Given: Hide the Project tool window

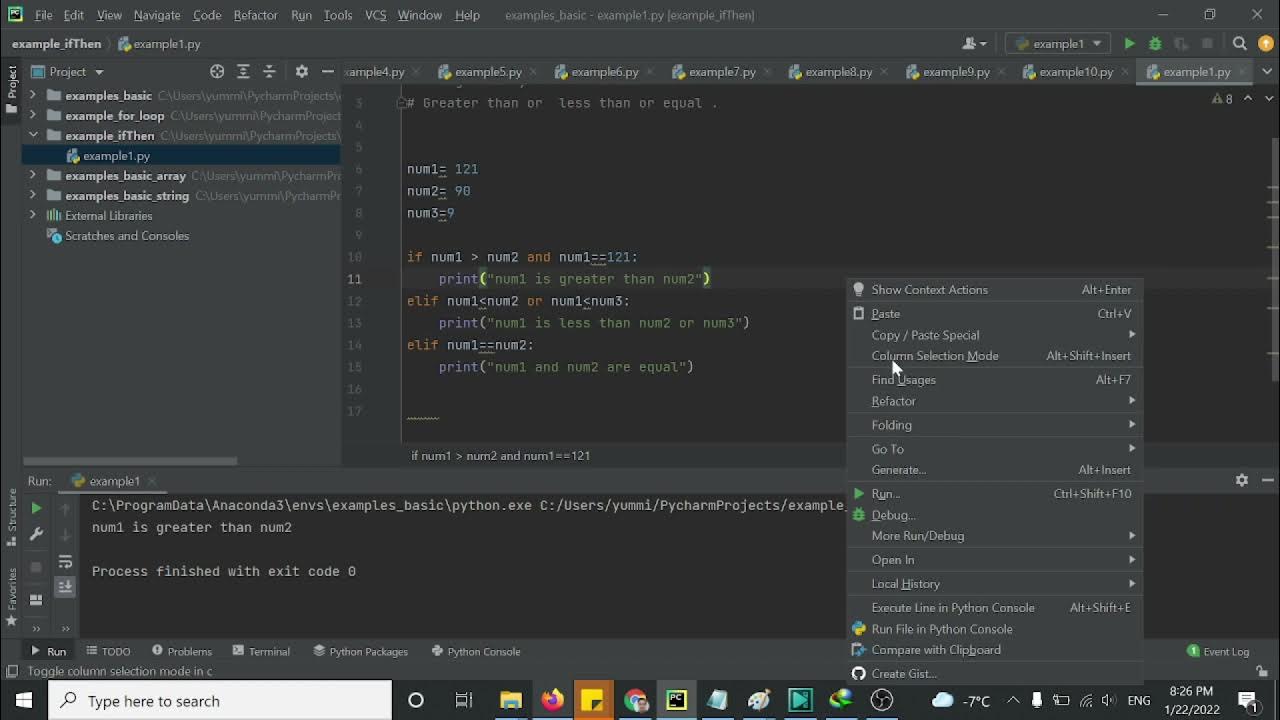Looking at the screenshot, I should click(327, 72).
